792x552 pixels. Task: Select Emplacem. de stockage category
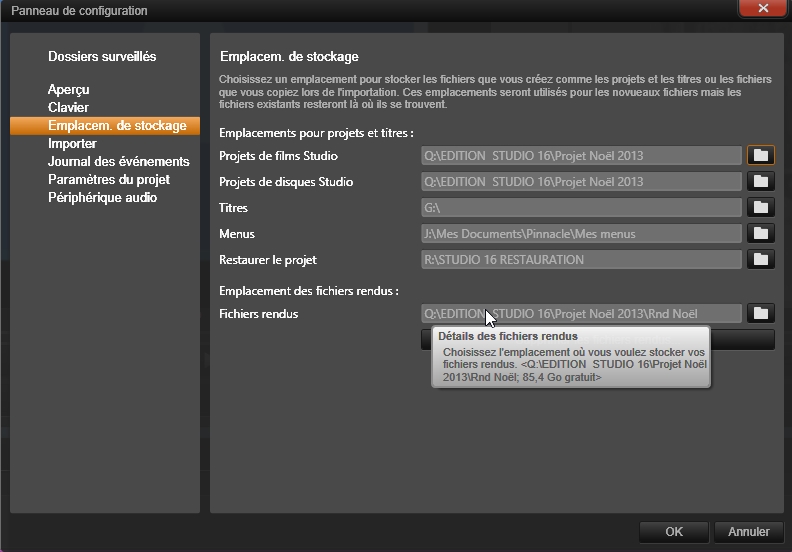click(116, 126)
